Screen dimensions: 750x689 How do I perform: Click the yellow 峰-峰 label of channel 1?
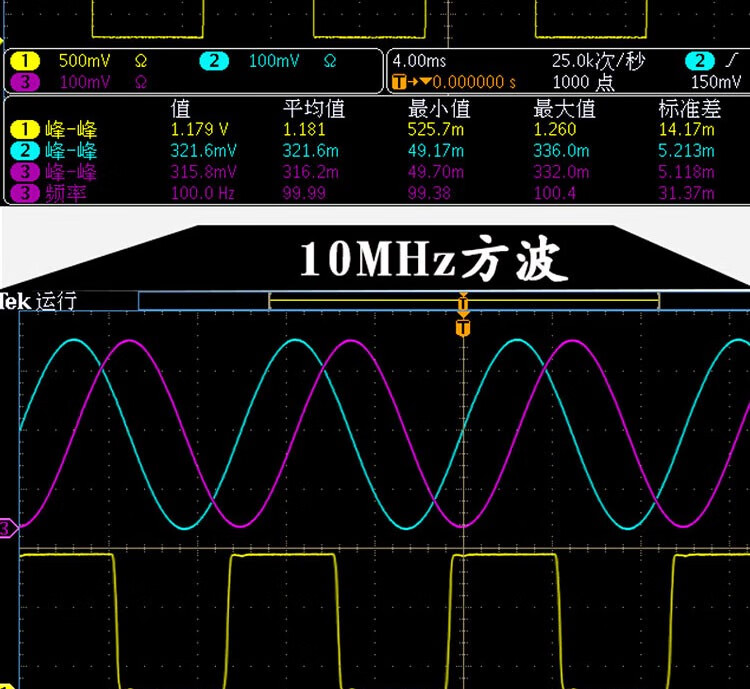[x=71, y=130]
